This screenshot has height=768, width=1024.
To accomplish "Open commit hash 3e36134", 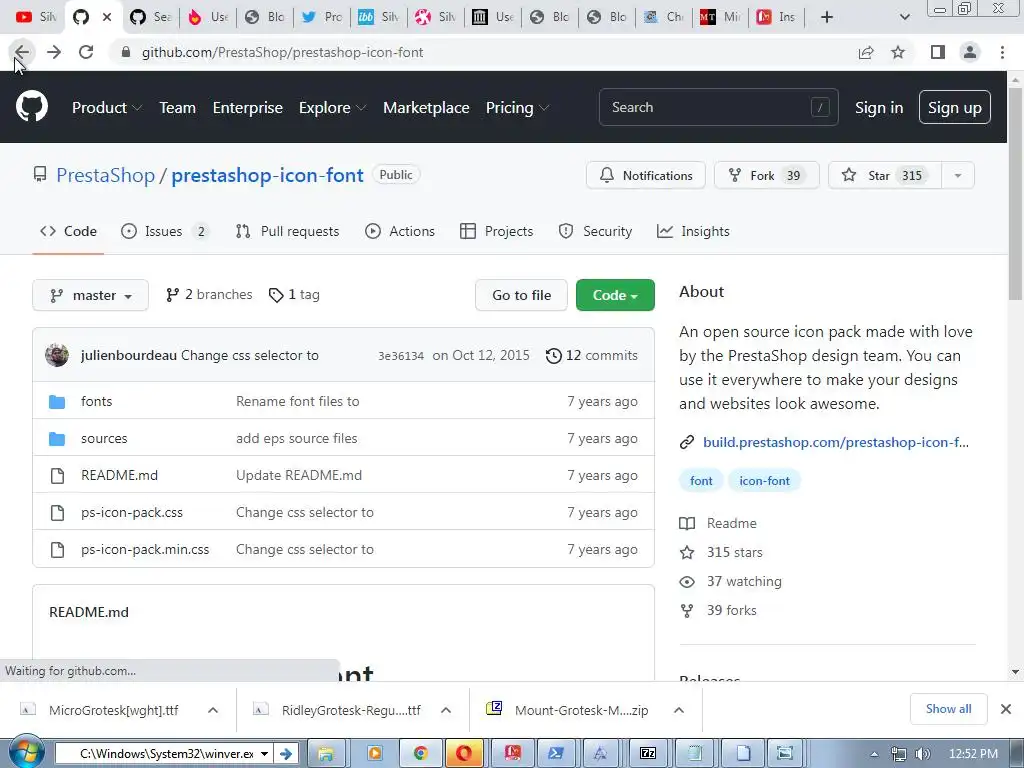I will [x=401, y=356].
